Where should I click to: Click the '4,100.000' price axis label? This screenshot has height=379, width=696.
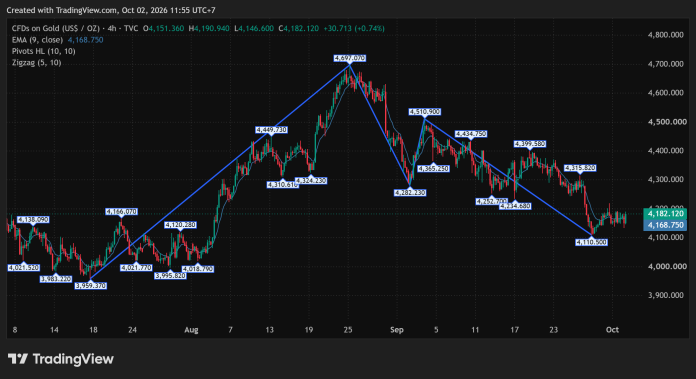pos(665,237)
